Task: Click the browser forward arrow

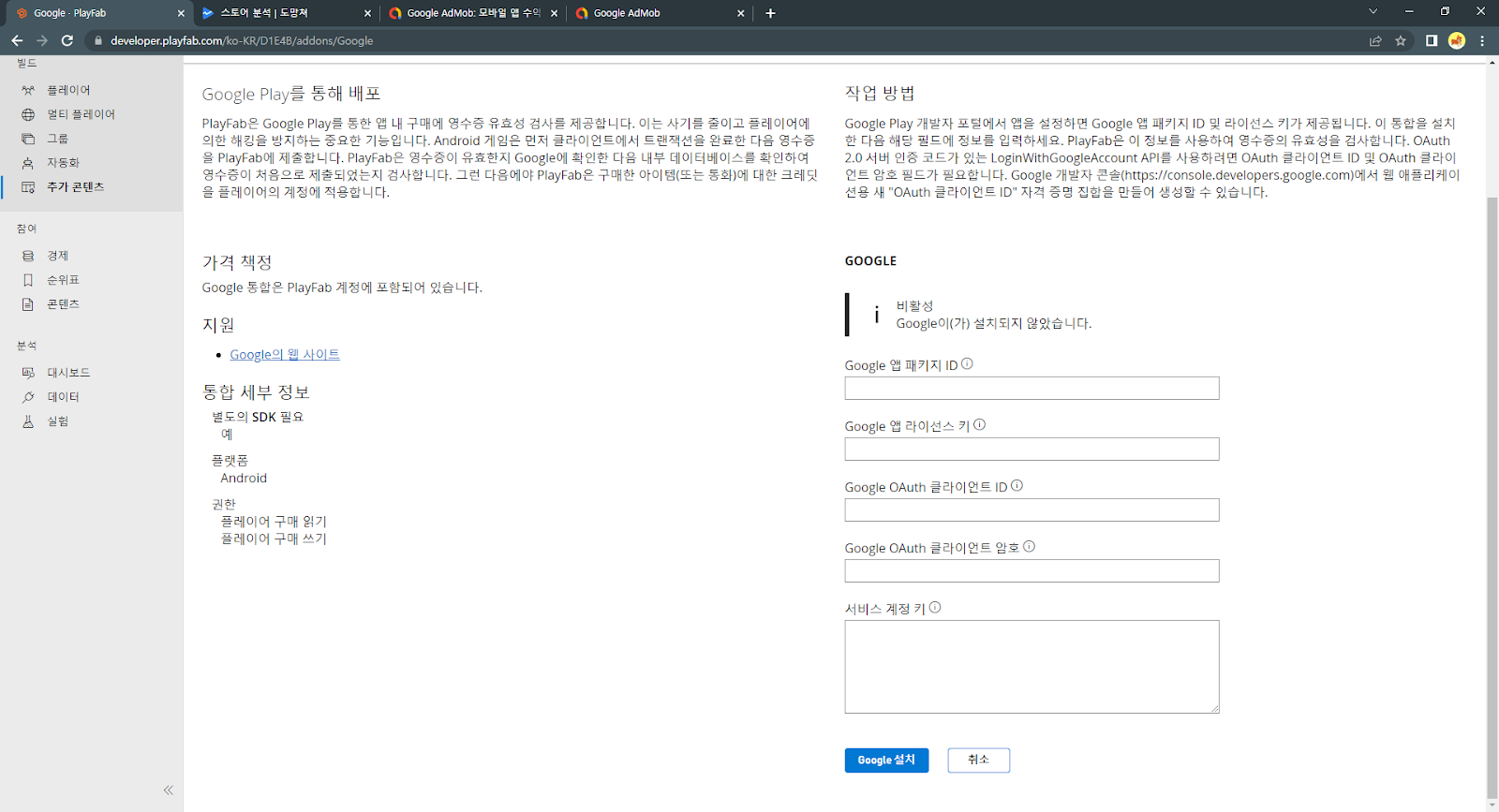Action: coord(42,40)
